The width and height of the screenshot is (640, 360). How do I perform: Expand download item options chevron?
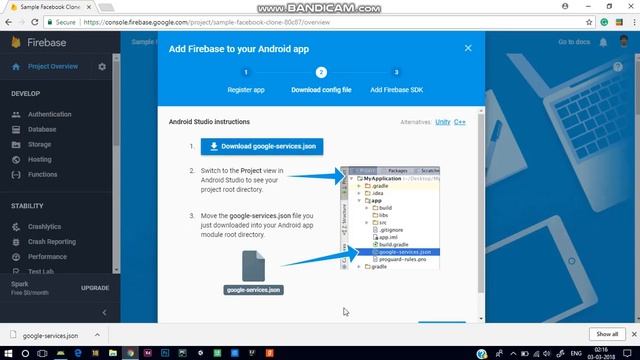[97, 335]
